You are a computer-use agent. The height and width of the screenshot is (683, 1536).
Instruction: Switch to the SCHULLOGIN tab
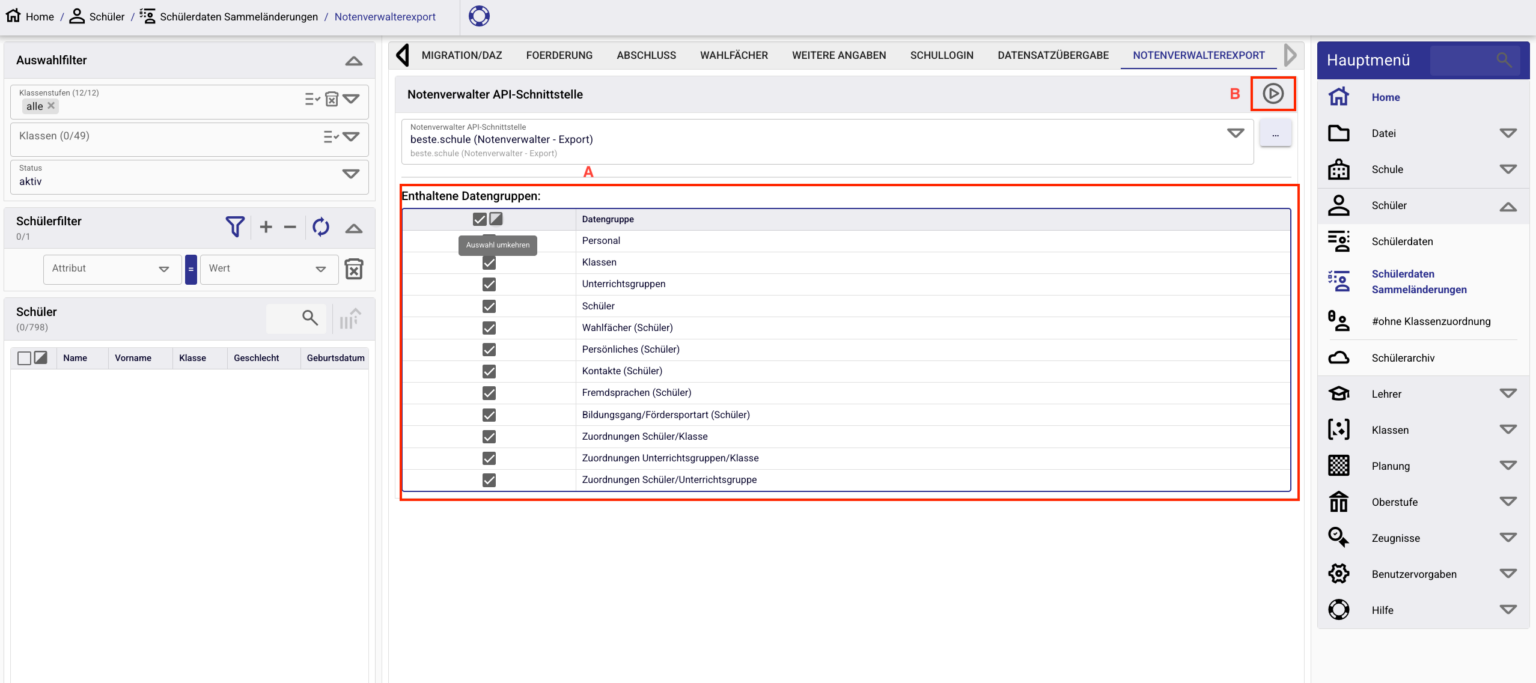[941, 55]
